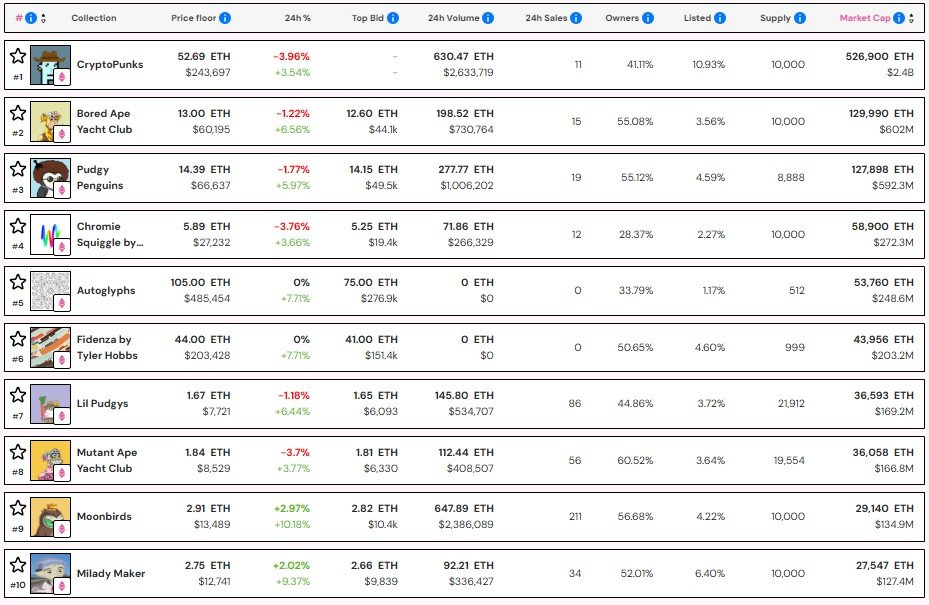This screenshot has height=605, width=929.
Task: Click the Market Cap info icon
Action: (897, 17)
